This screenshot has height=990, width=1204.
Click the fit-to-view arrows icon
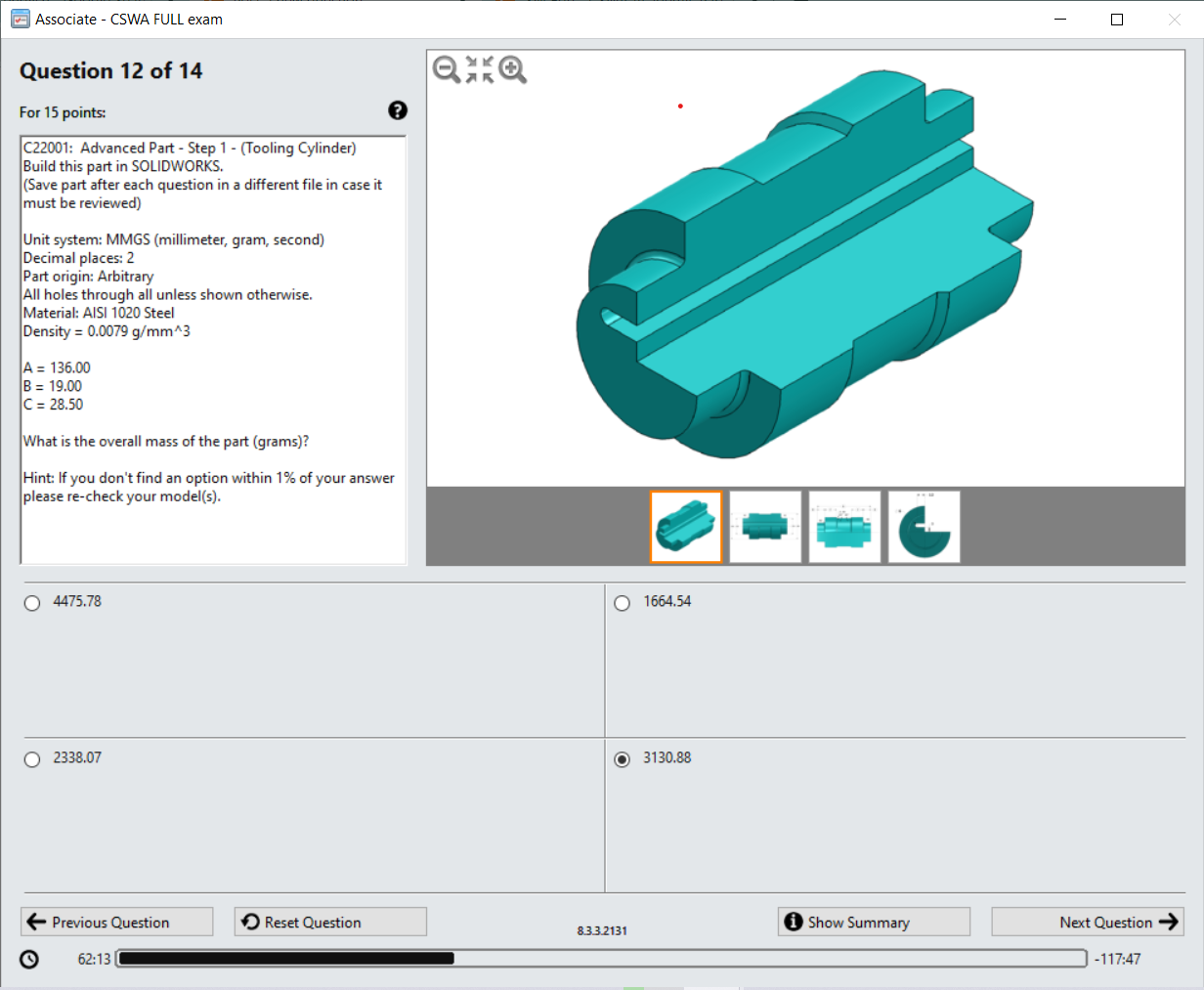(x=479, y=69)
